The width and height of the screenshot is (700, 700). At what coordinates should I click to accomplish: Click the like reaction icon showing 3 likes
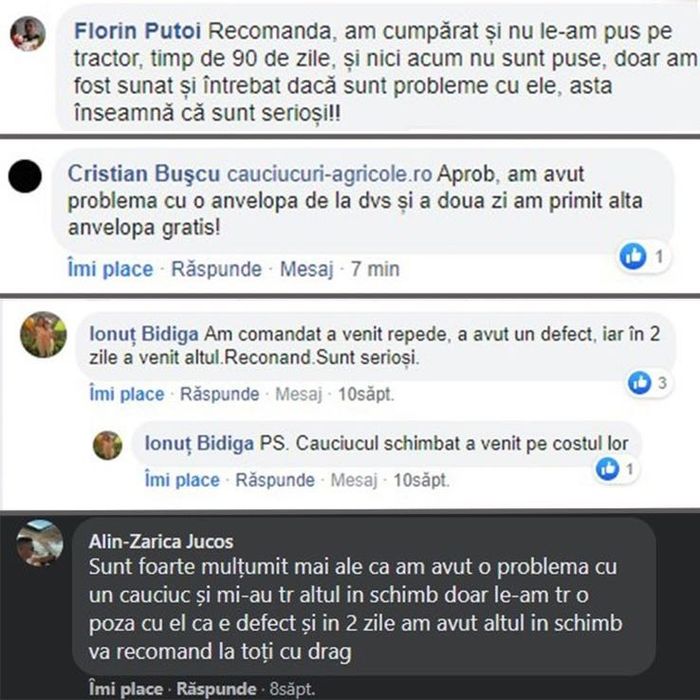coord(639,382)
